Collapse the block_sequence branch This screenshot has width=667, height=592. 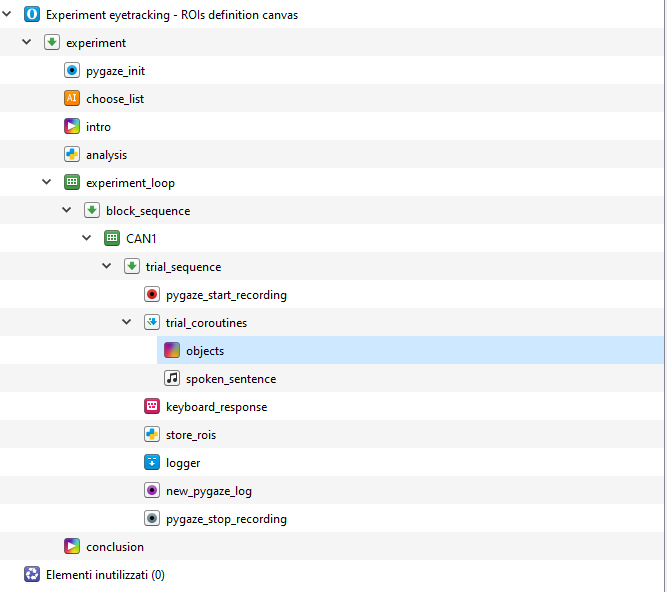point(67,211)
